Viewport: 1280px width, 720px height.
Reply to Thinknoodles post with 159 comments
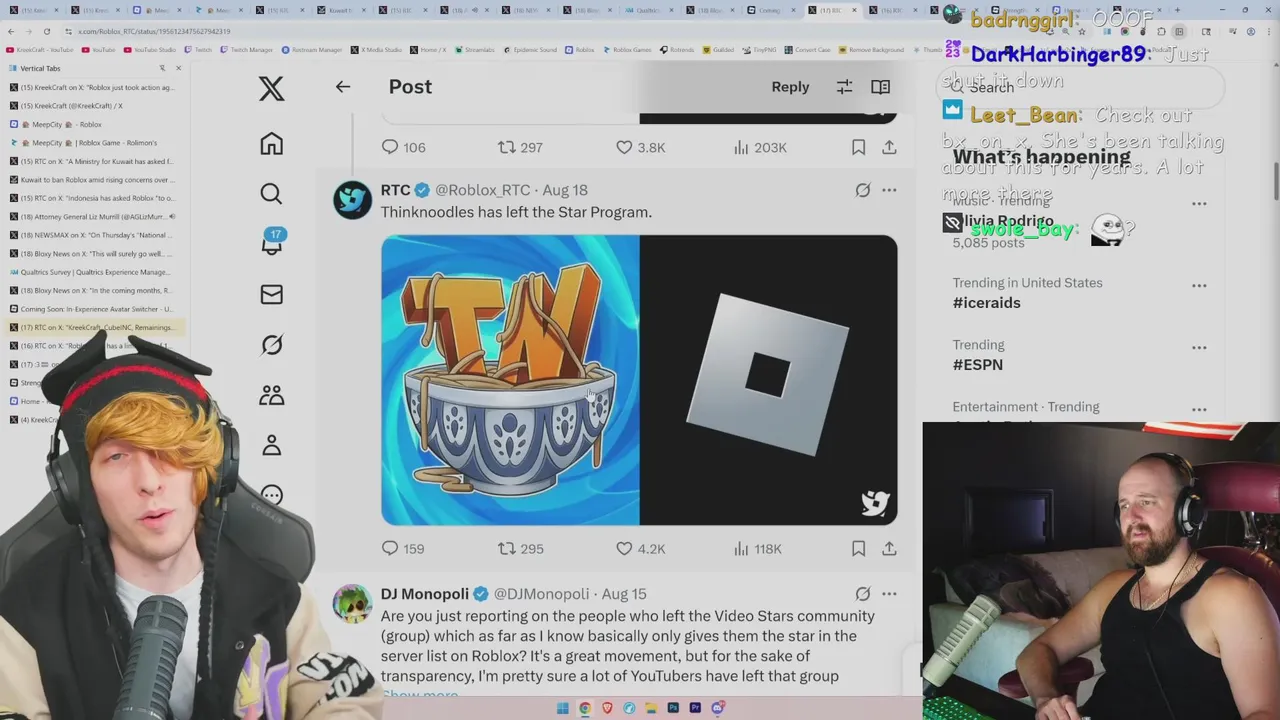point(402,548)
